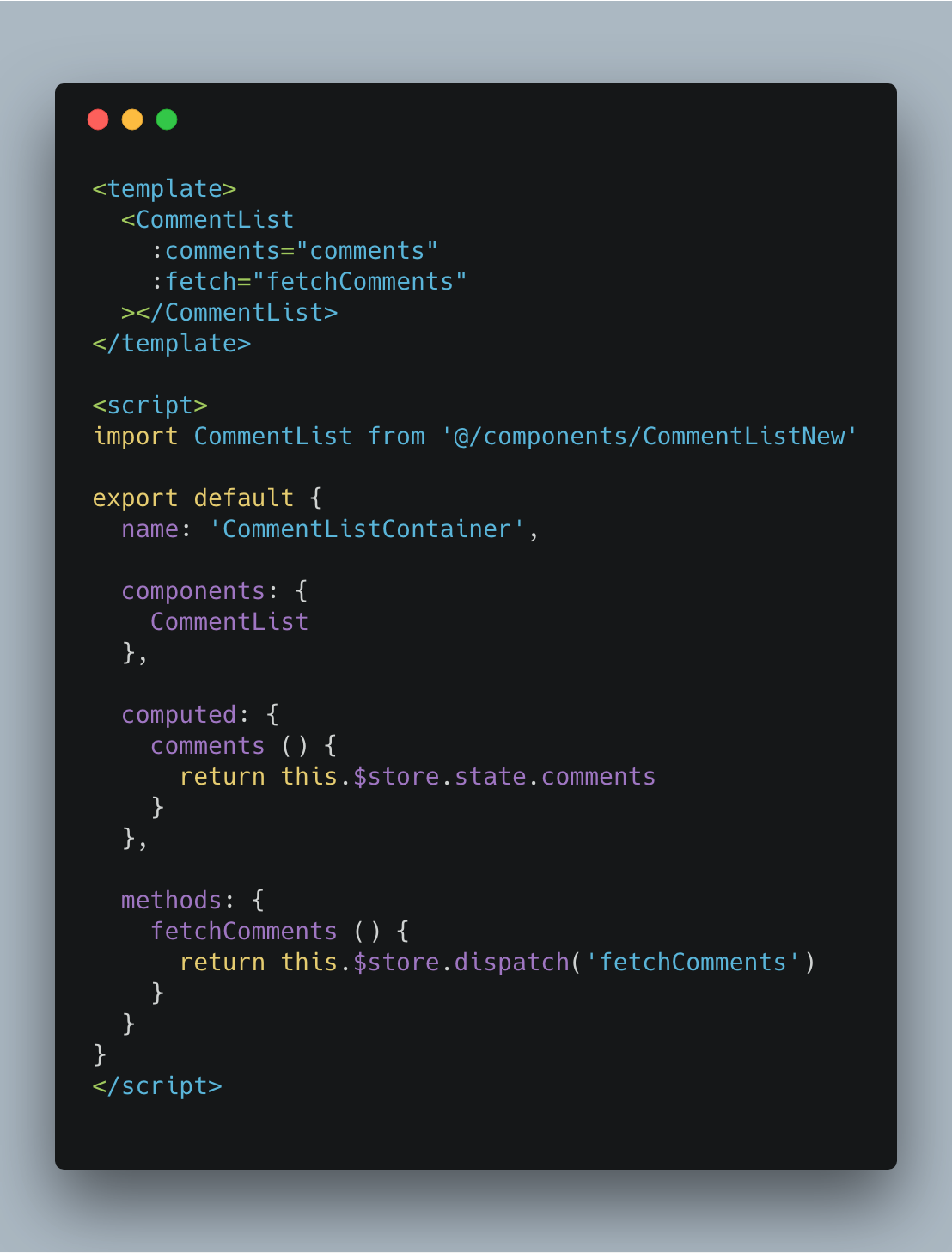Select the :comments prop binding line
This screenshot has width=952, height=1253.
click(295, 251)
